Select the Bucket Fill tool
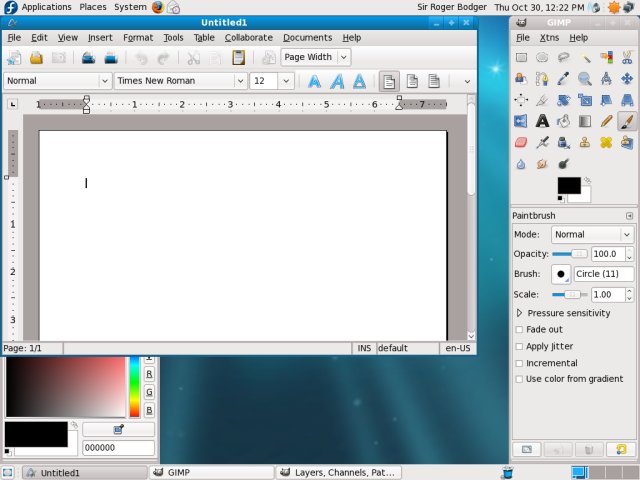The image size is (640, 480). [564, 121]
